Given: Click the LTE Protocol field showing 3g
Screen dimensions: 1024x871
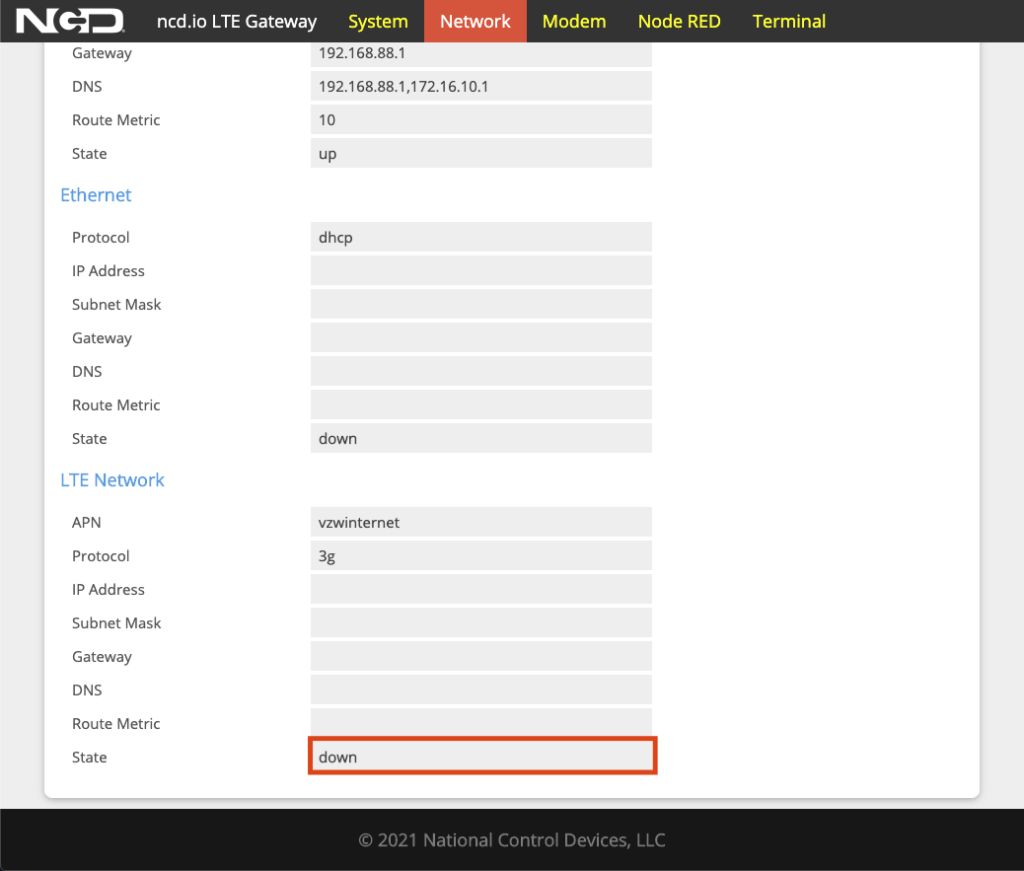Looking at the screenshot, I should point(481,556).
